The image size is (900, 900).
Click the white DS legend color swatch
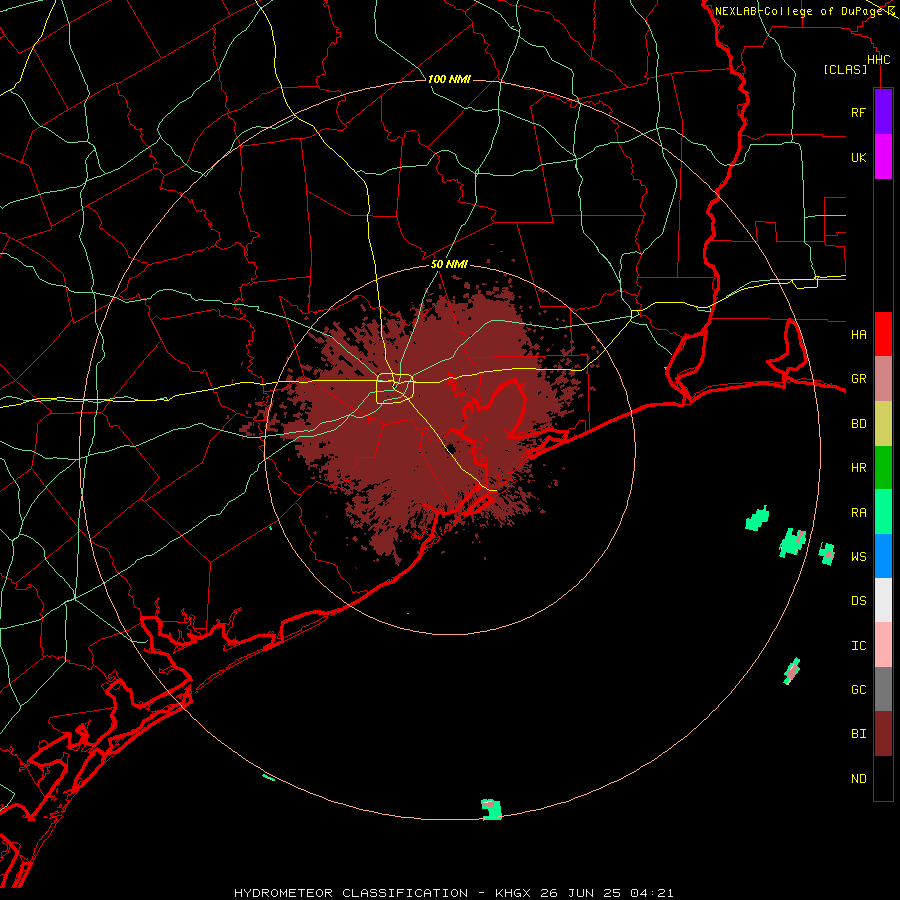[883, 600]
